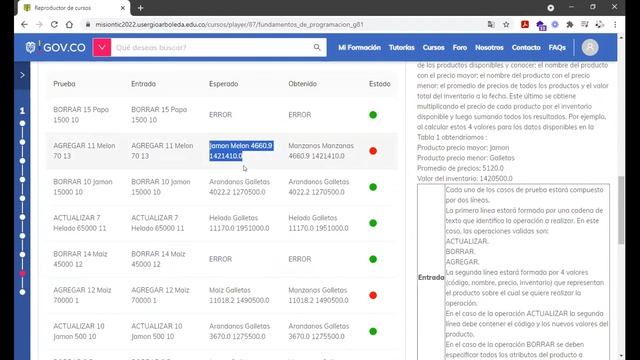Reload the page with the refresh icon
The width and height of the screenshot is (640, 360).
point(54,24)
